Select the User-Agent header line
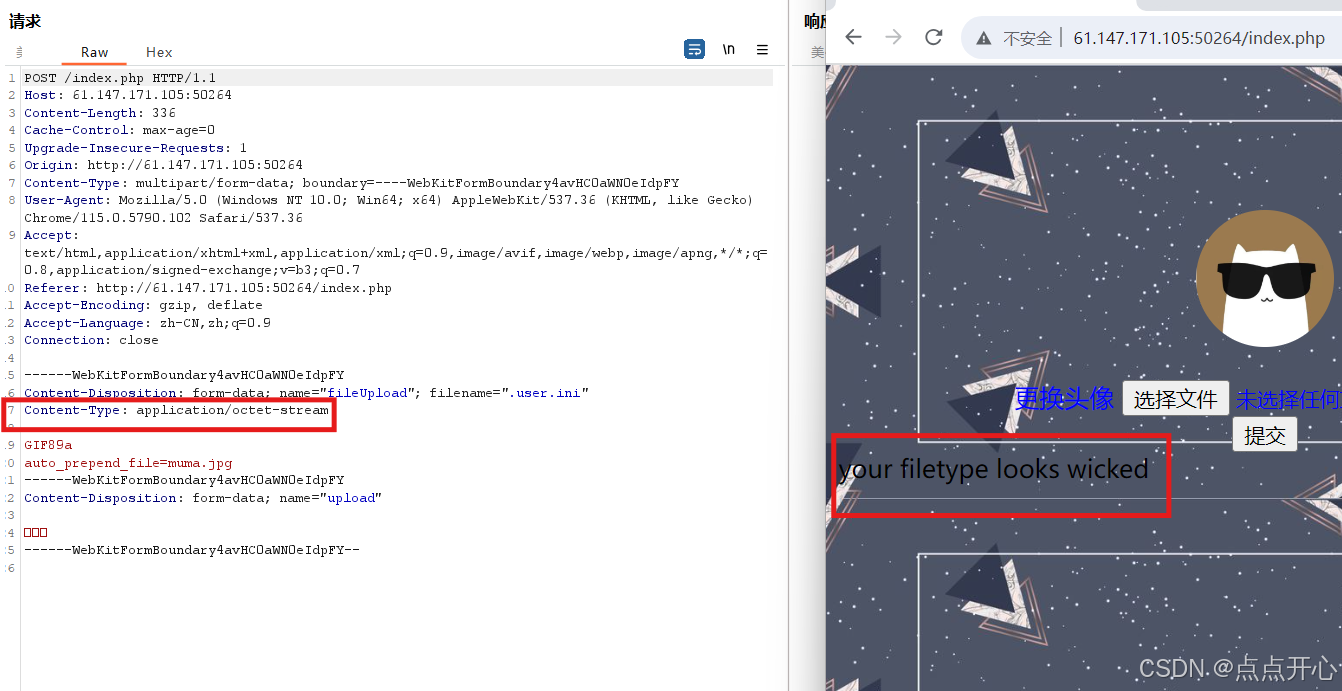Screen dimensions: 1342x691 [388, 209]
